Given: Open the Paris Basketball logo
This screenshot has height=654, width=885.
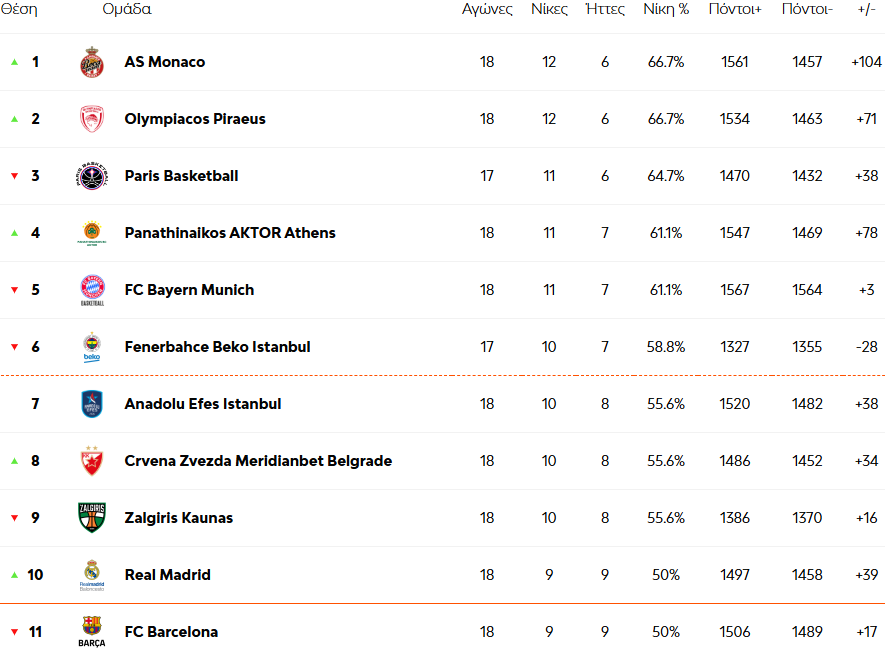Looking at the screenshot, I should [91, 176].
